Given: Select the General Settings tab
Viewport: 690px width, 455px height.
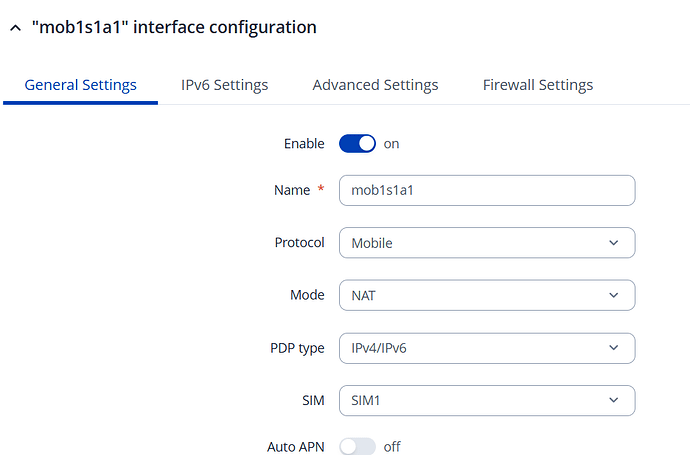Looking at the screenshot, I should pos(80,85).
